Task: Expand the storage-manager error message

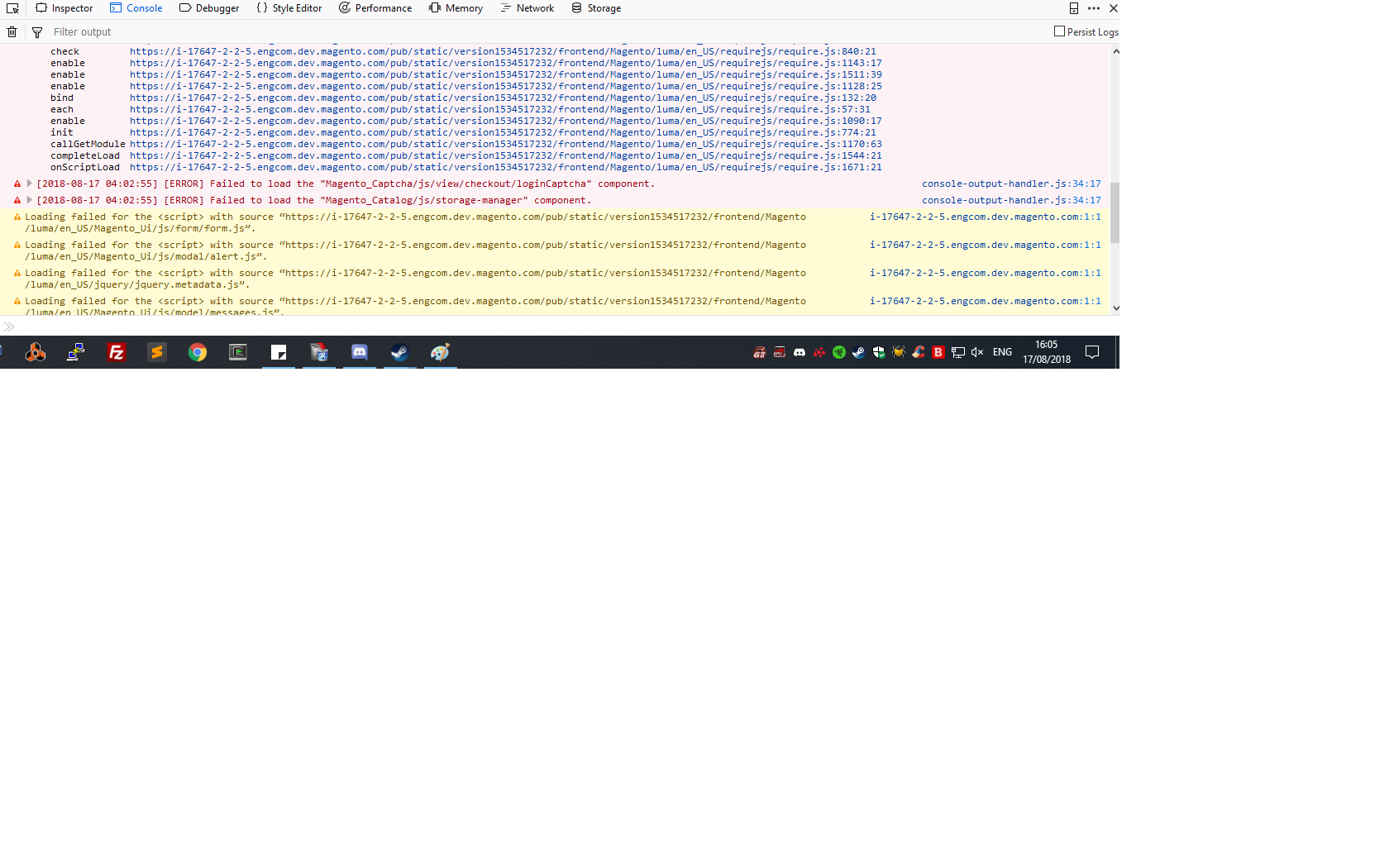Action: pos(29,200)
